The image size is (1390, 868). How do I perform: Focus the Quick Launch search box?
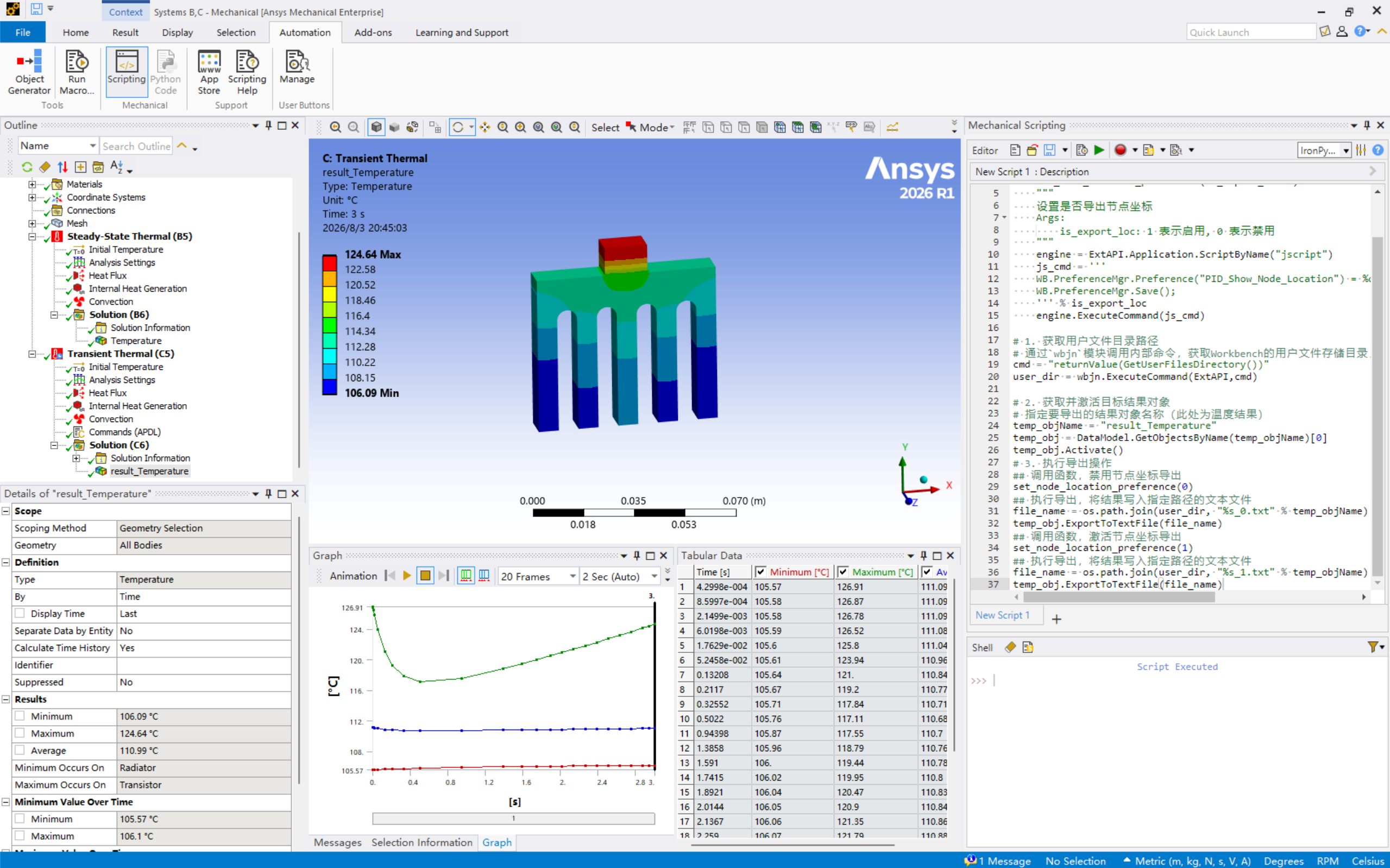[1250, 32]
